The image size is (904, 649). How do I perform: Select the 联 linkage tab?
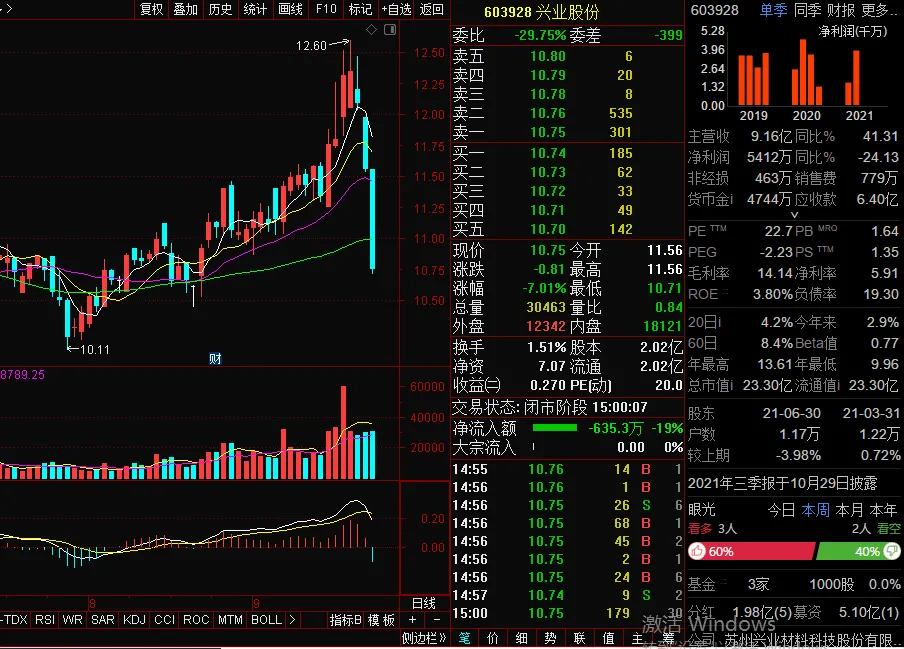579,638
